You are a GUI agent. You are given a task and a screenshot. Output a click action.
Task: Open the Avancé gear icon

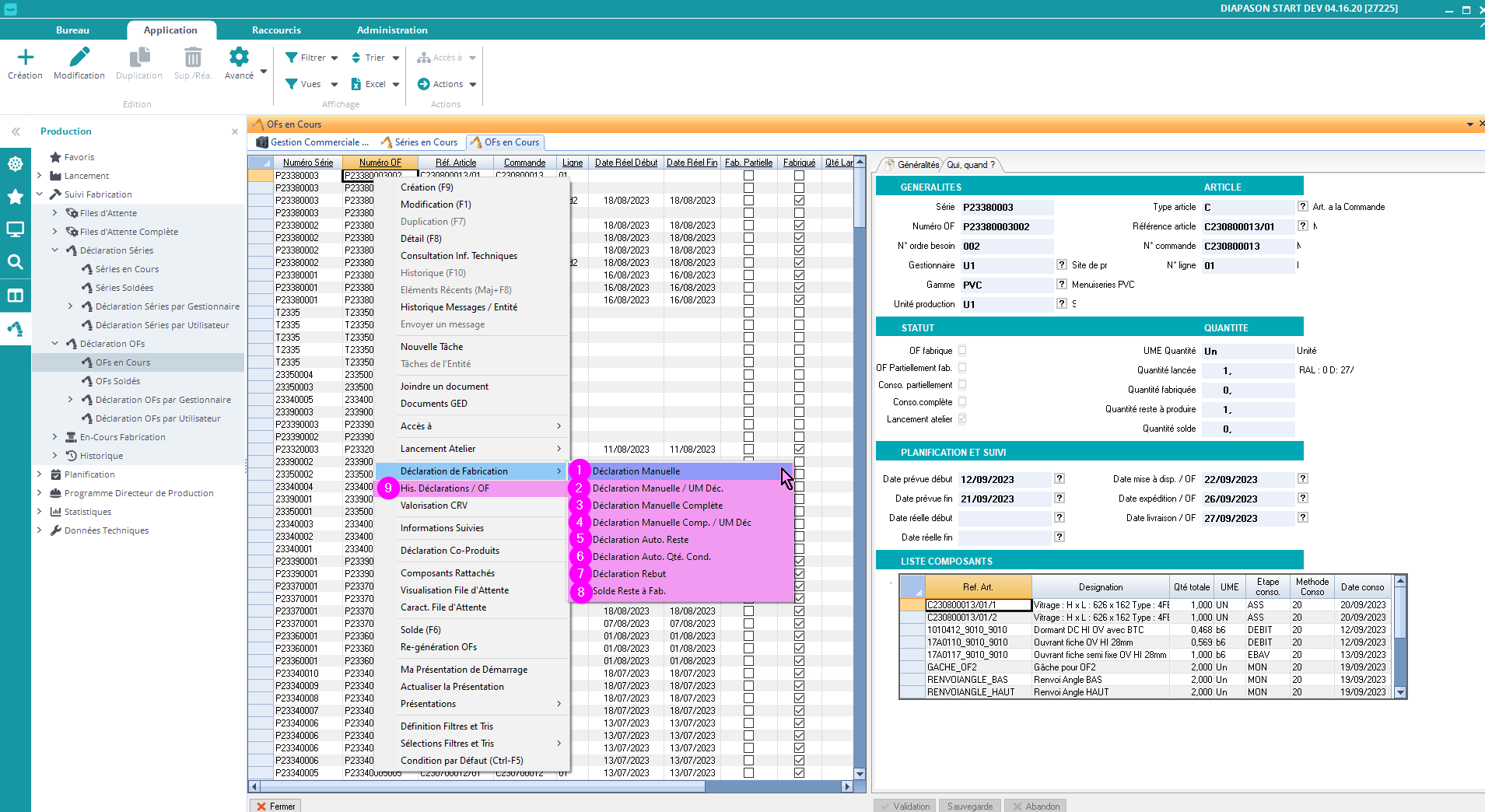coord(239,58)
